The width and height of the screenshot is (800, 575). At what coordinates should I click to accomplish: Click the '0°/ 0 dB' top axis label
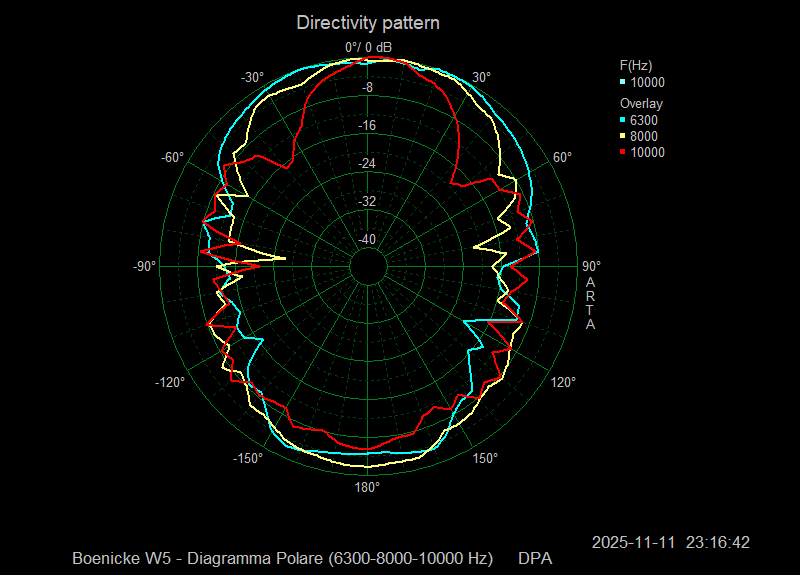coord(368,47)
